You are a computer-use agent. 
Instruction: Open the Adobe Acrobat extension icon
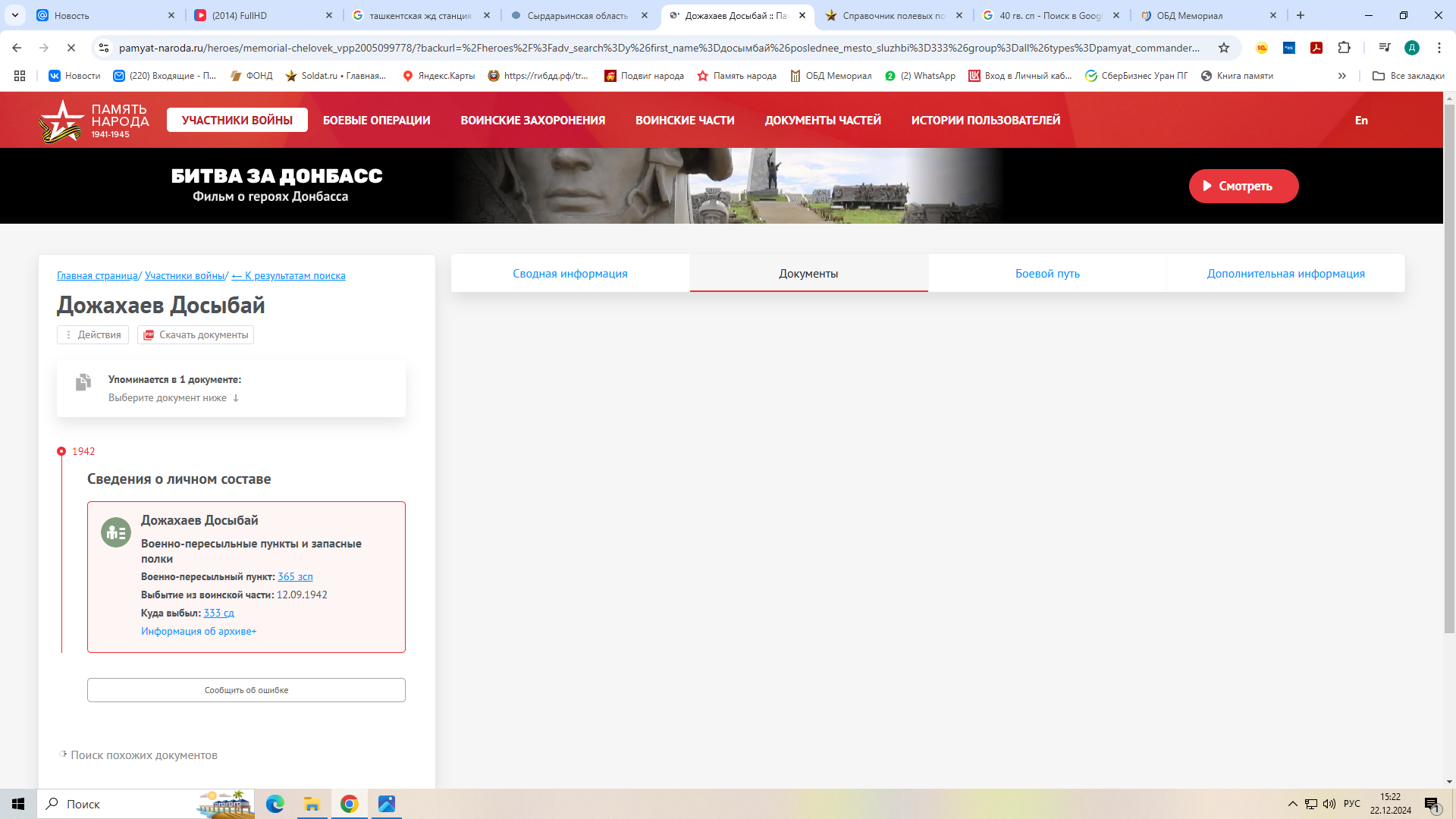(x=1316, y=48)
